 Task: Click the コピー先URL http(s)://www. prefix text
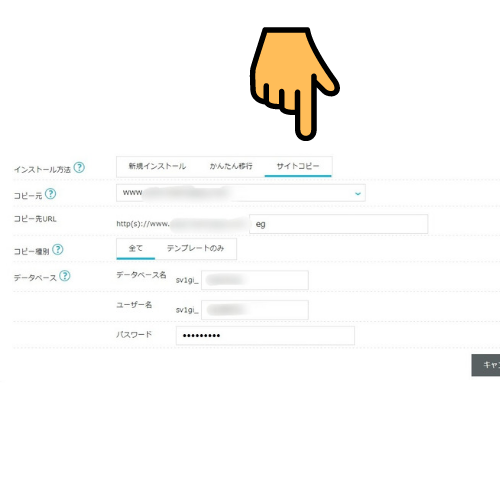143,224
